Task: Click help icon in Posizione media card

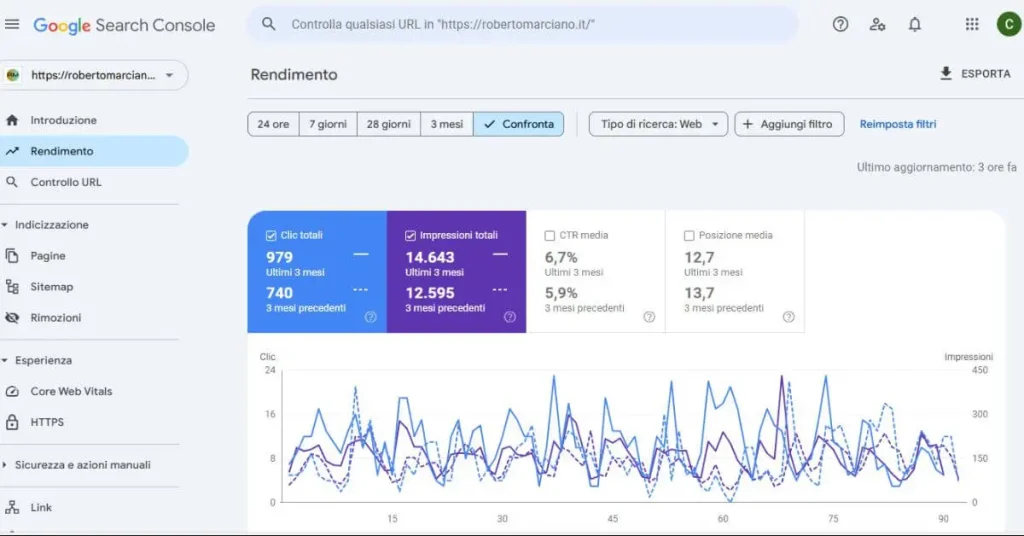Action: click(x=788, y=317)
